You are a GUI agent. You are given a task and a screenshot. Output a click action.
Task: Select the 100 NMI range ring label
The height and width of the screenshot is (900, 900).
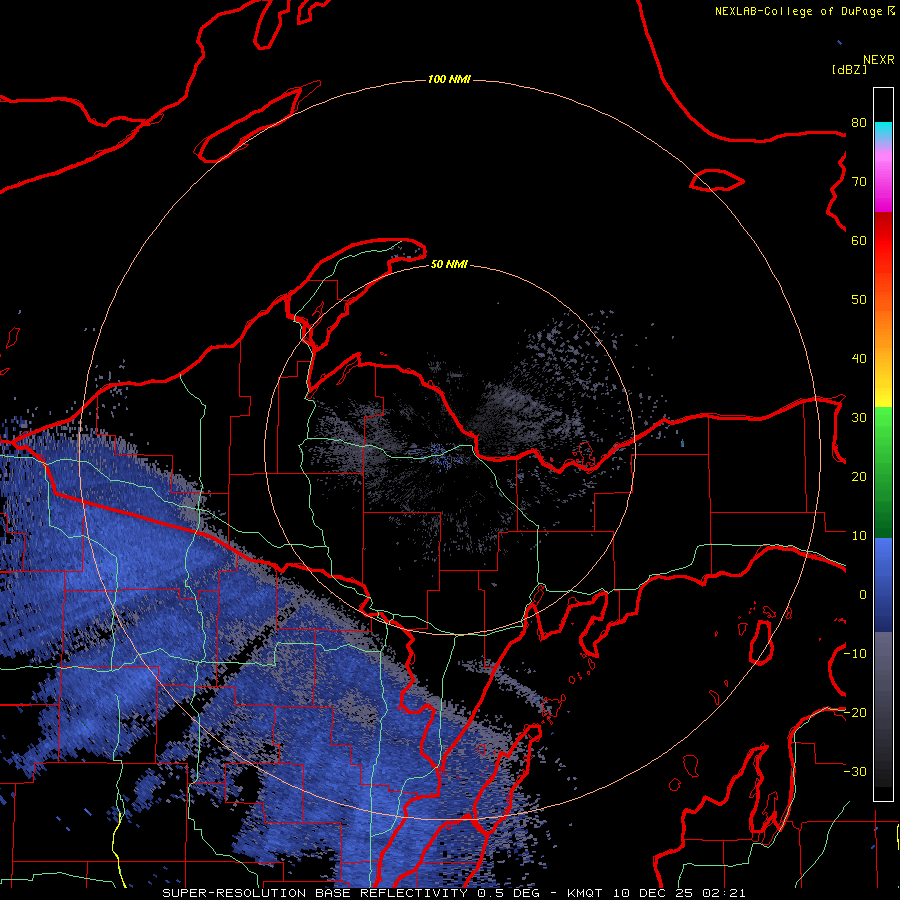tap(449, 79)
